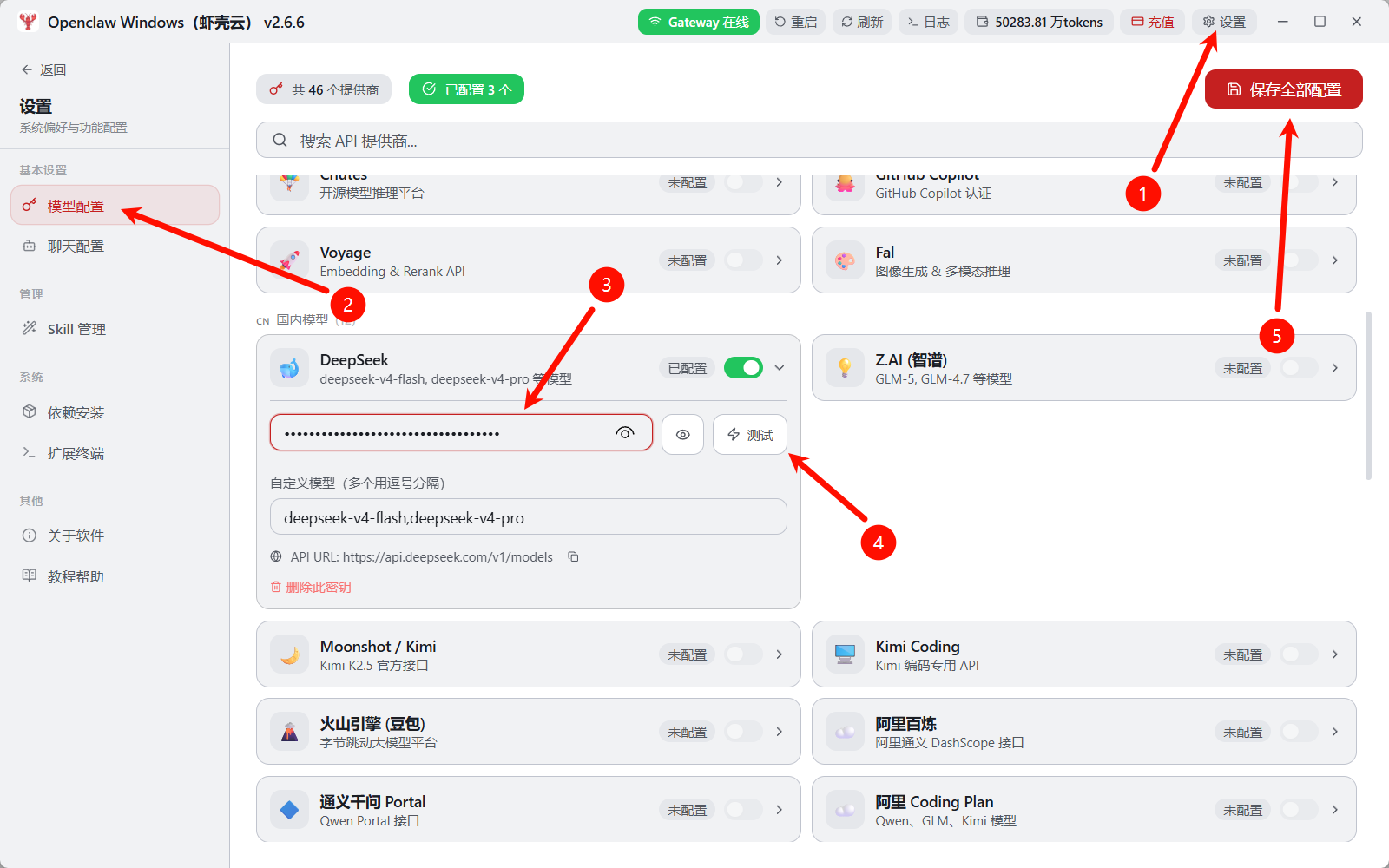Screen dimensions: 1389x868
Task: Click the tokens balance indicator
Action: tap(1040, 22)
